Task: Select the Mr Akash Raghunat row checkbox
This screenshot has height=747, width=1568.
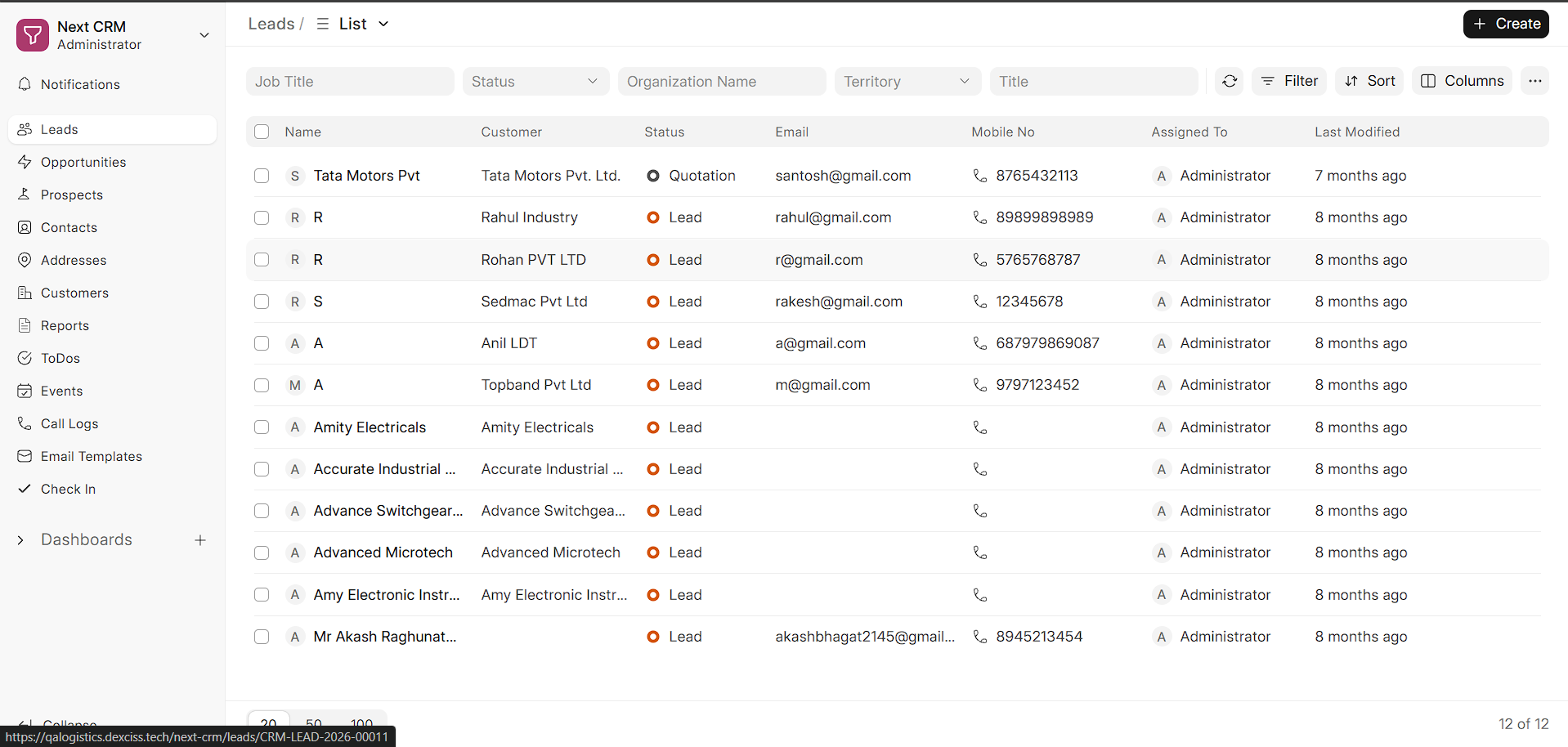Action: tap(262, 637)
